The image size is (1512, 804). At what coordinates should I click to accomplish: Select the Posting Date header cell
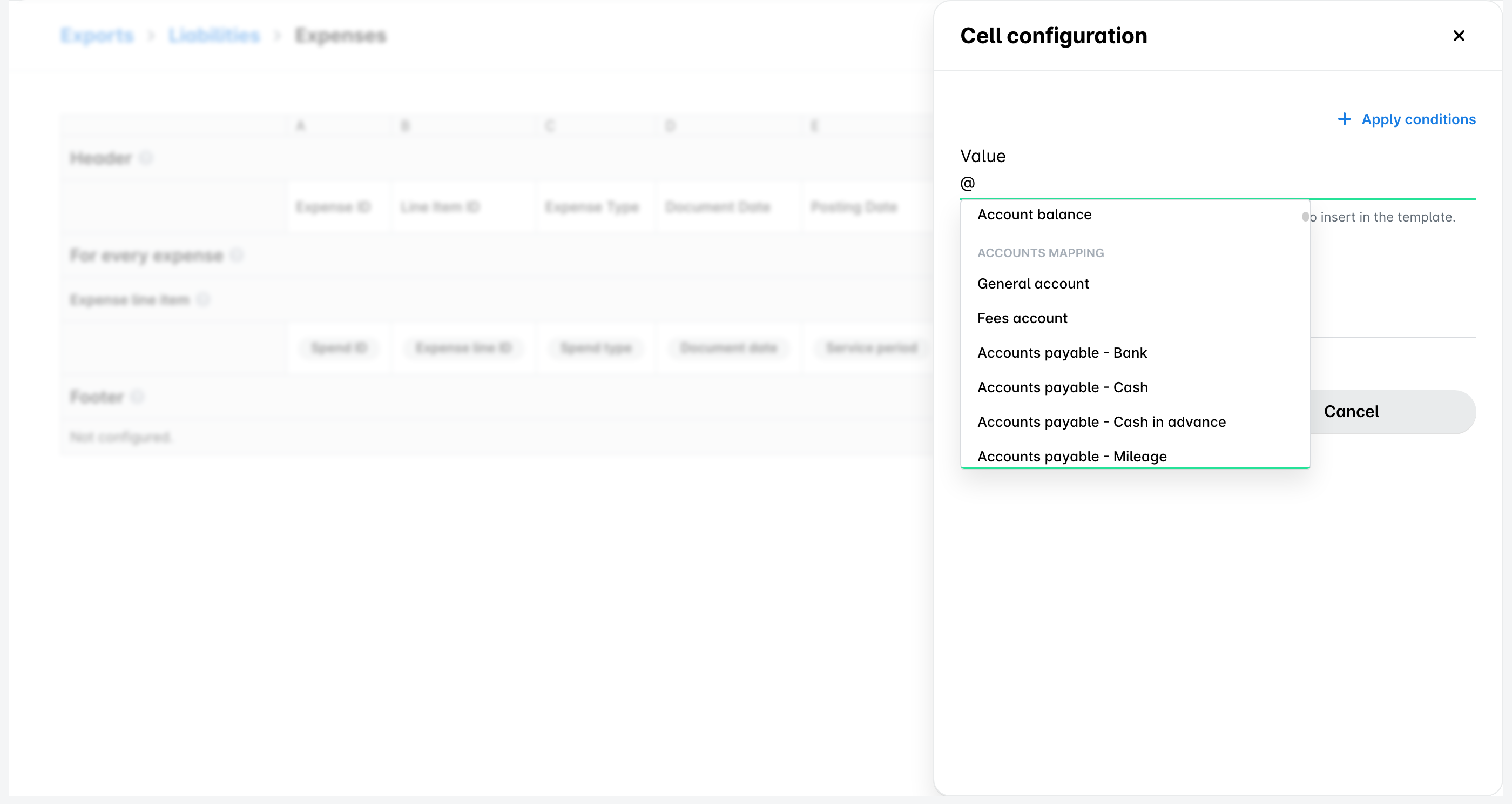coord(868,207)
